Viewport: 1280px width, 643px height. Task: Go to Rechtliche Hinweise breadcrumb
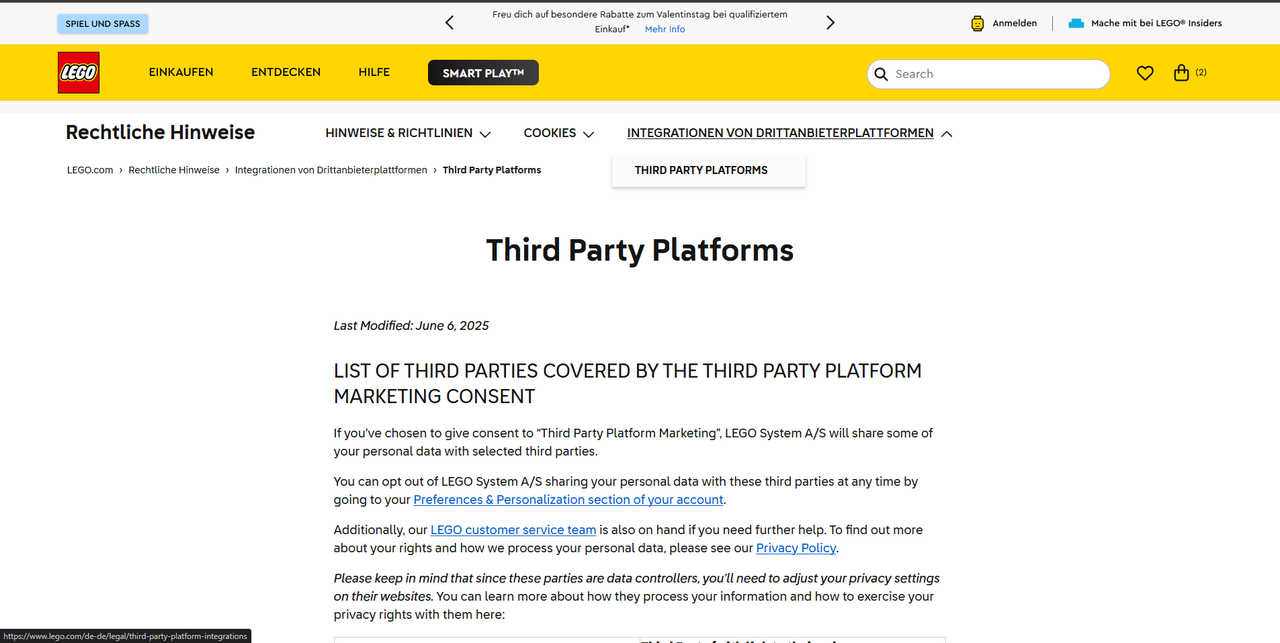click(x=174, y=170)
